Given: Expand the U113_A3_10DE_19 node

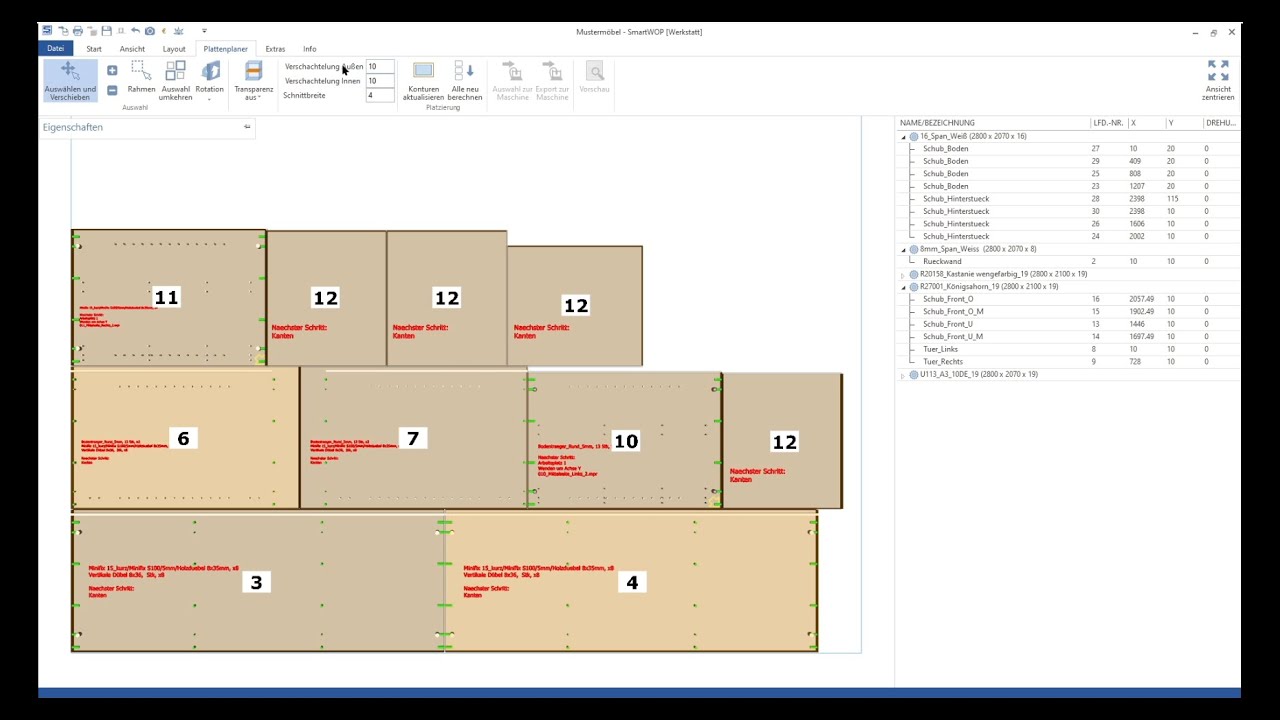Looking at the screenshot, I should [x=904, y=375].
